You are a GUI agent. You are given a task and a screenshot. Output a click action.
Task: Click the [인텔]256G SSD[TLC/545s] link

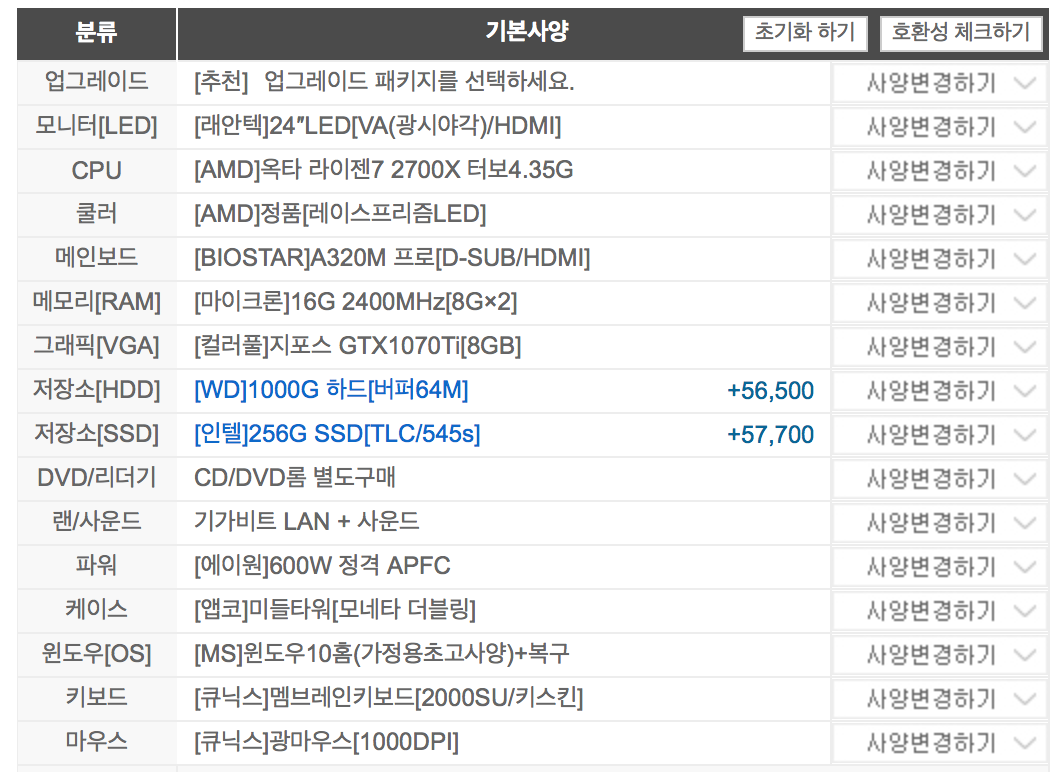(x=337, y=434)
